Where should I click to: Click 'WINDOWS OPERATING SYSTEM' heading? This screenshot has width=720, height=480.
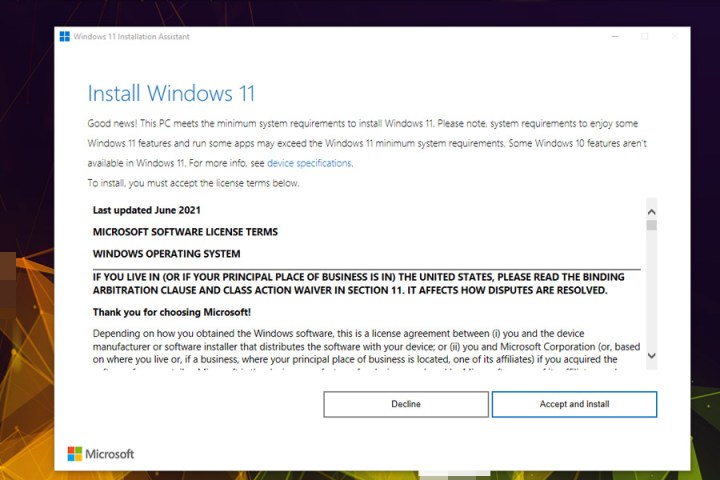coord(166,254)
